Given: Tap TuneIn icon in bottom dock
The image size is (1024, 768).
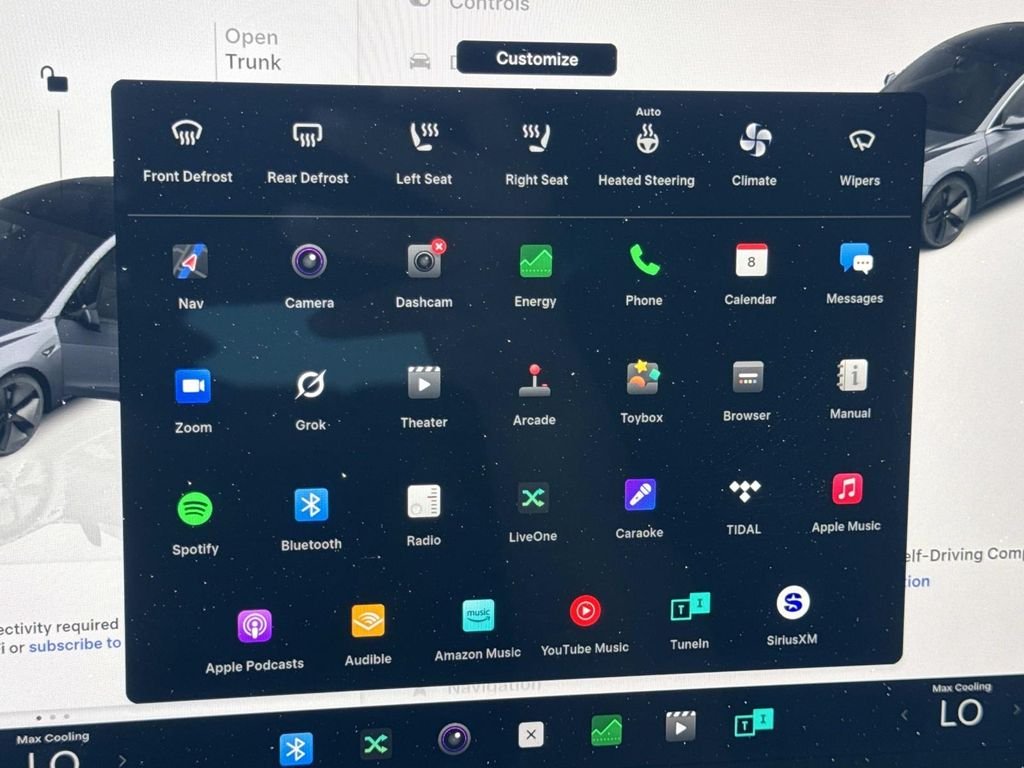Looking at the screenshot, I should tap(754, 722).
